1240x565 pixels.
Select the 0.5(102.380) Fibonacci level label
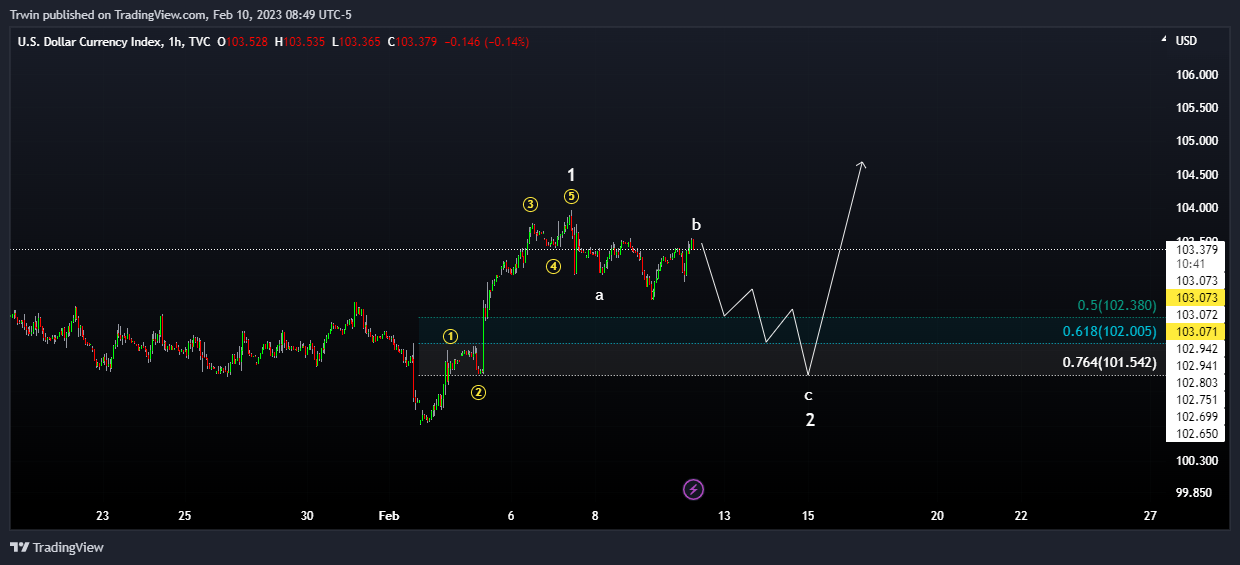(x=1116, y=305)
